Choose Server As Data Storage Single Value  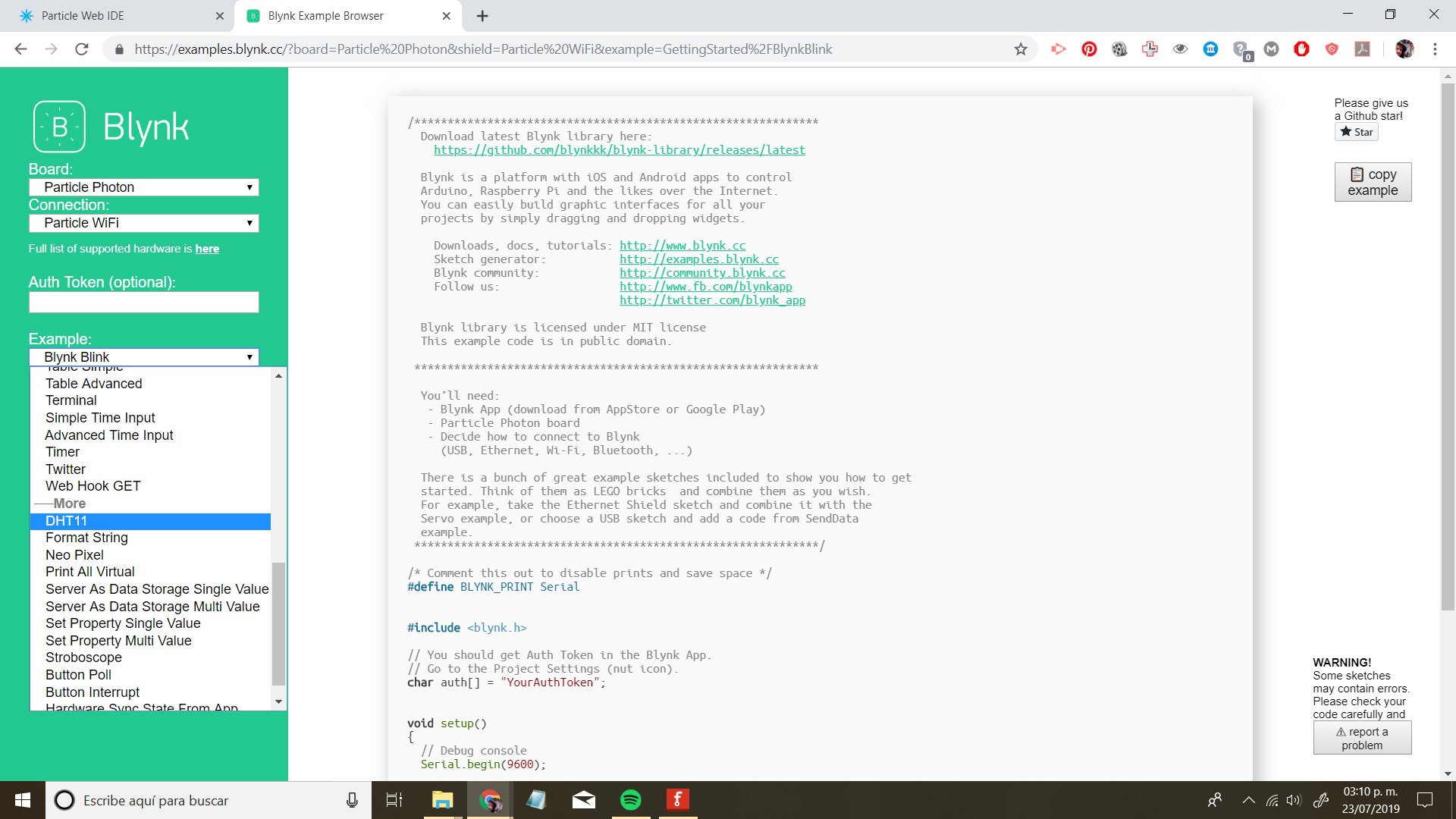point(150,589)
